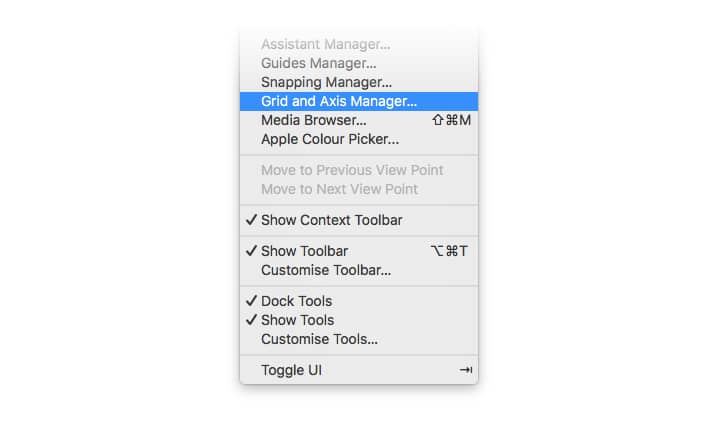Viewport: 717px width, 423px height.
Task: Click the checkmark beside Show Tools
Action: 251,320
